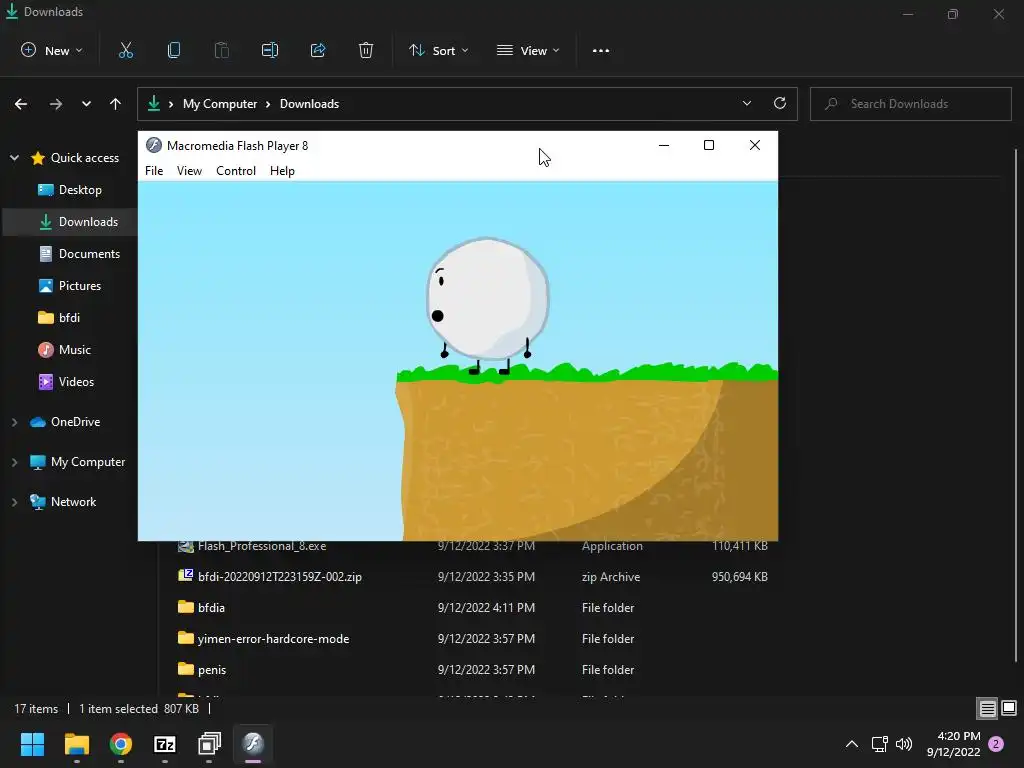Select Downloads in navigation pane
Image resolution: width=1024 pixels, height=768 pixels.
70,221
